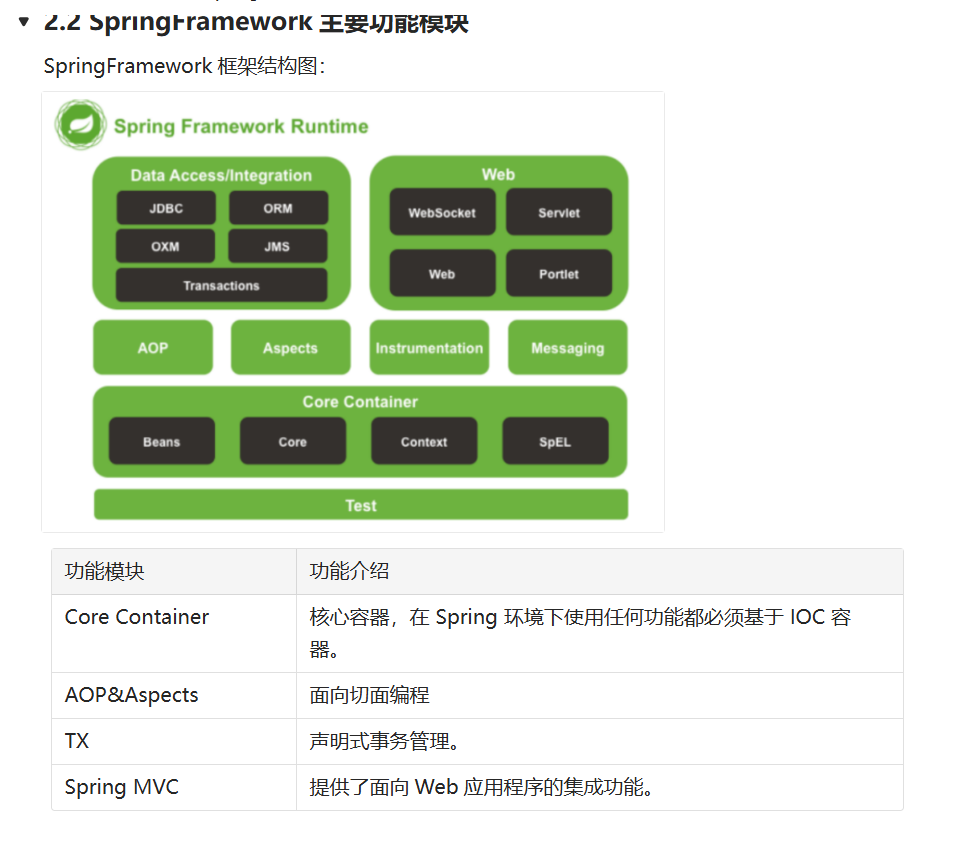Click the WebSocket module block
Screen dimensions: 954x845
(x=442, y=212)
